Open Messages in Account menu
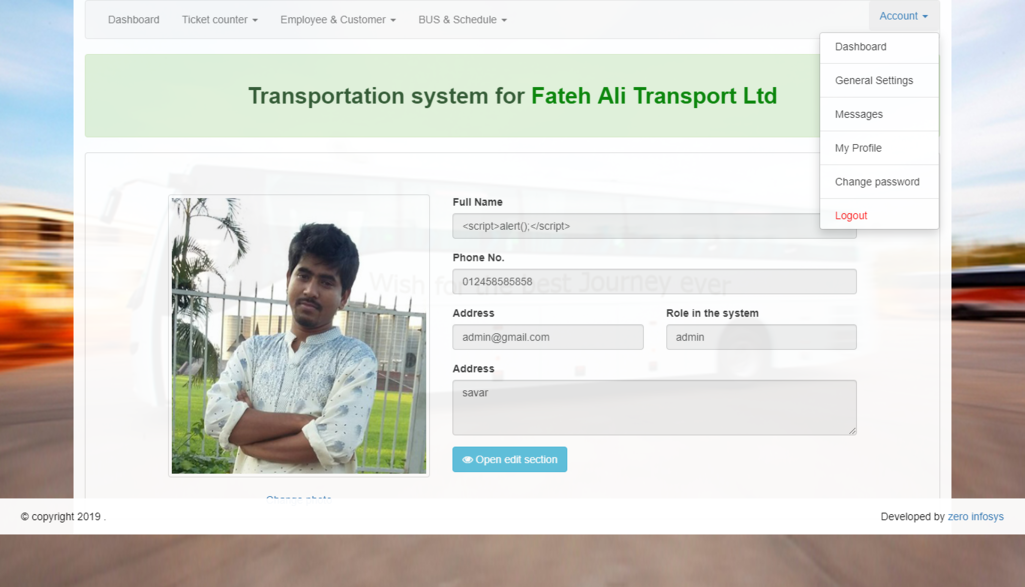This screenshot has height=587, width=1025. [x=858, y=115]
